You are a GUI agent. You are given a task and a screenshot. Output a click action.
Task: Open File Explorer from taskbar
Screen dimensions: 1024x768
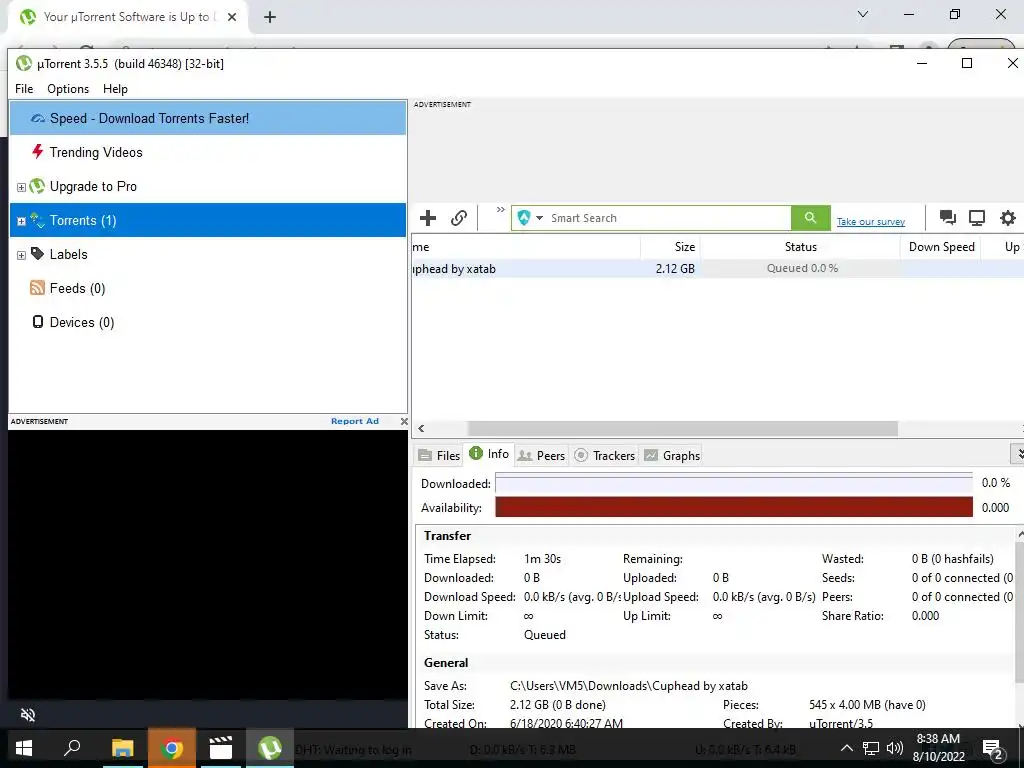[122, 748]
